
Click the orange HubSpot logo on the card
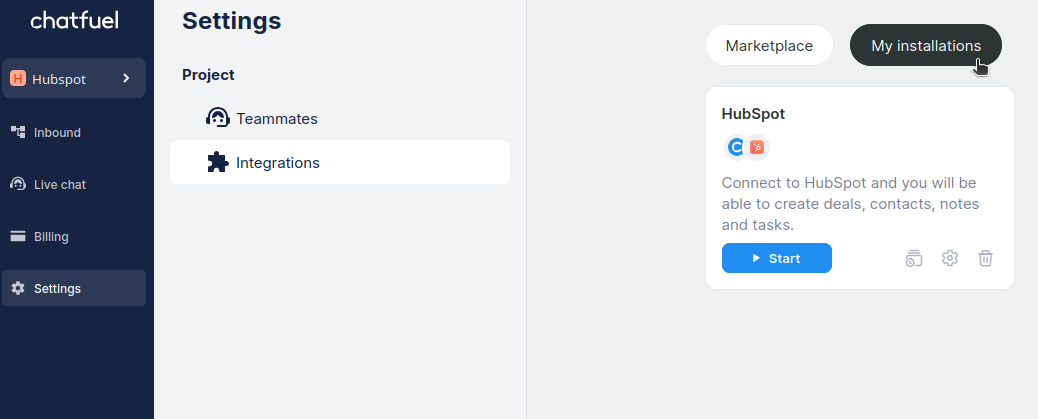pos(758,148)
